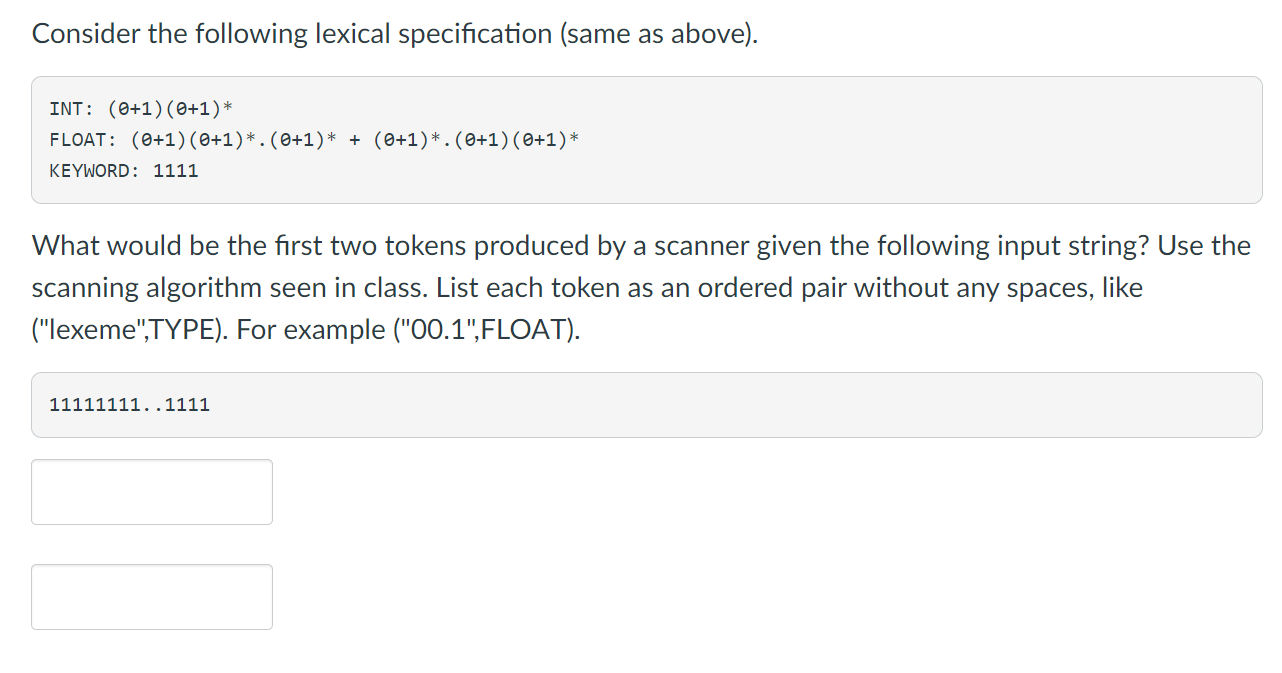Click the INT rule line in specification

pos(141,108)
